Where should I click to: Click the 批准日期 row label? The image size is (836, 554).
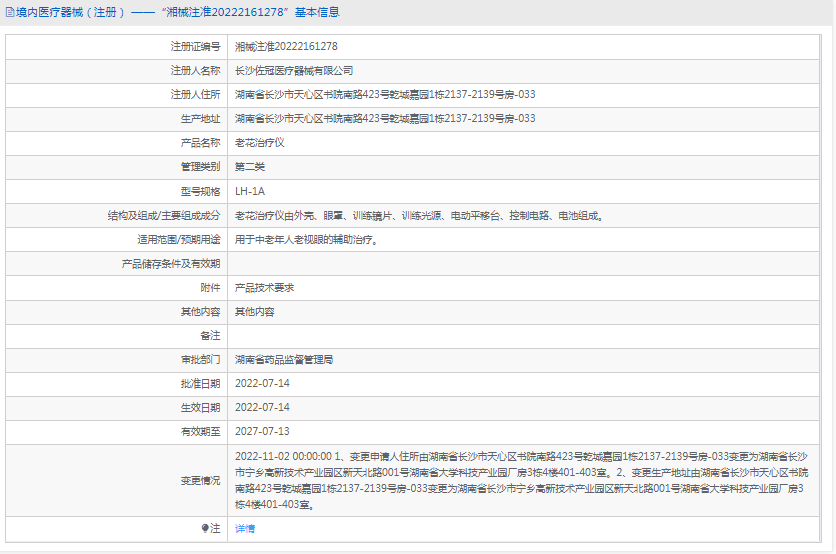[x=200, y=383]
